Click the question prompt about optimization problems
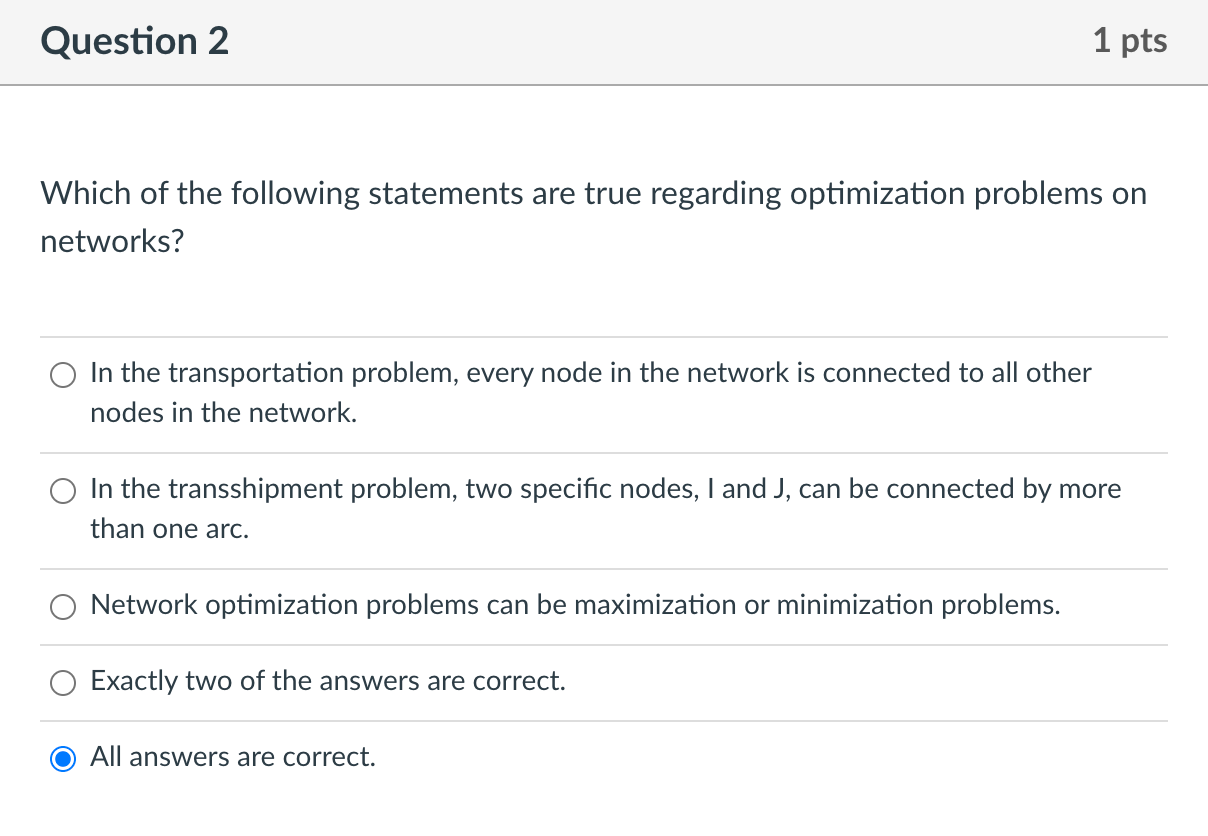The image size is (1208, 836). [593, 193]
